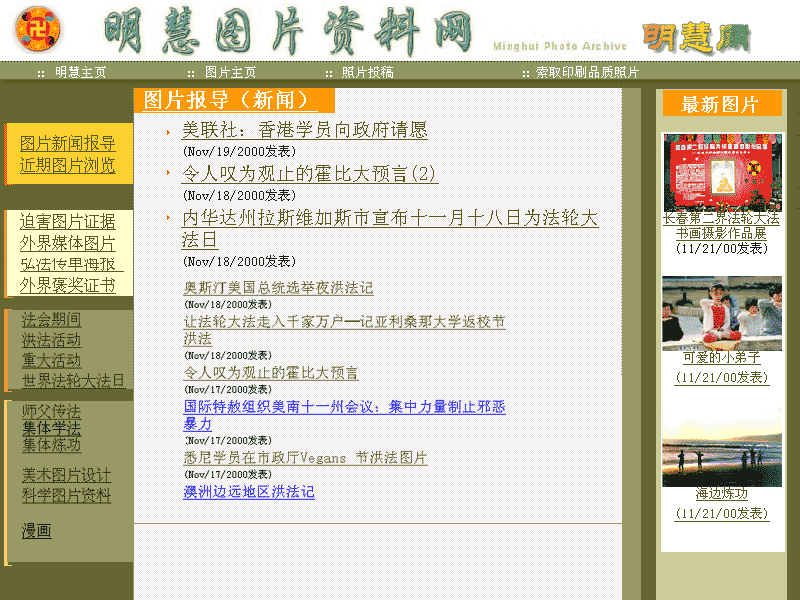Image resolution: width=800 pixels, height=600 pixels.
Task: Go to 世界法轮大法日 sidebar link
Action: pyautogui.click(x=74, y=381)
